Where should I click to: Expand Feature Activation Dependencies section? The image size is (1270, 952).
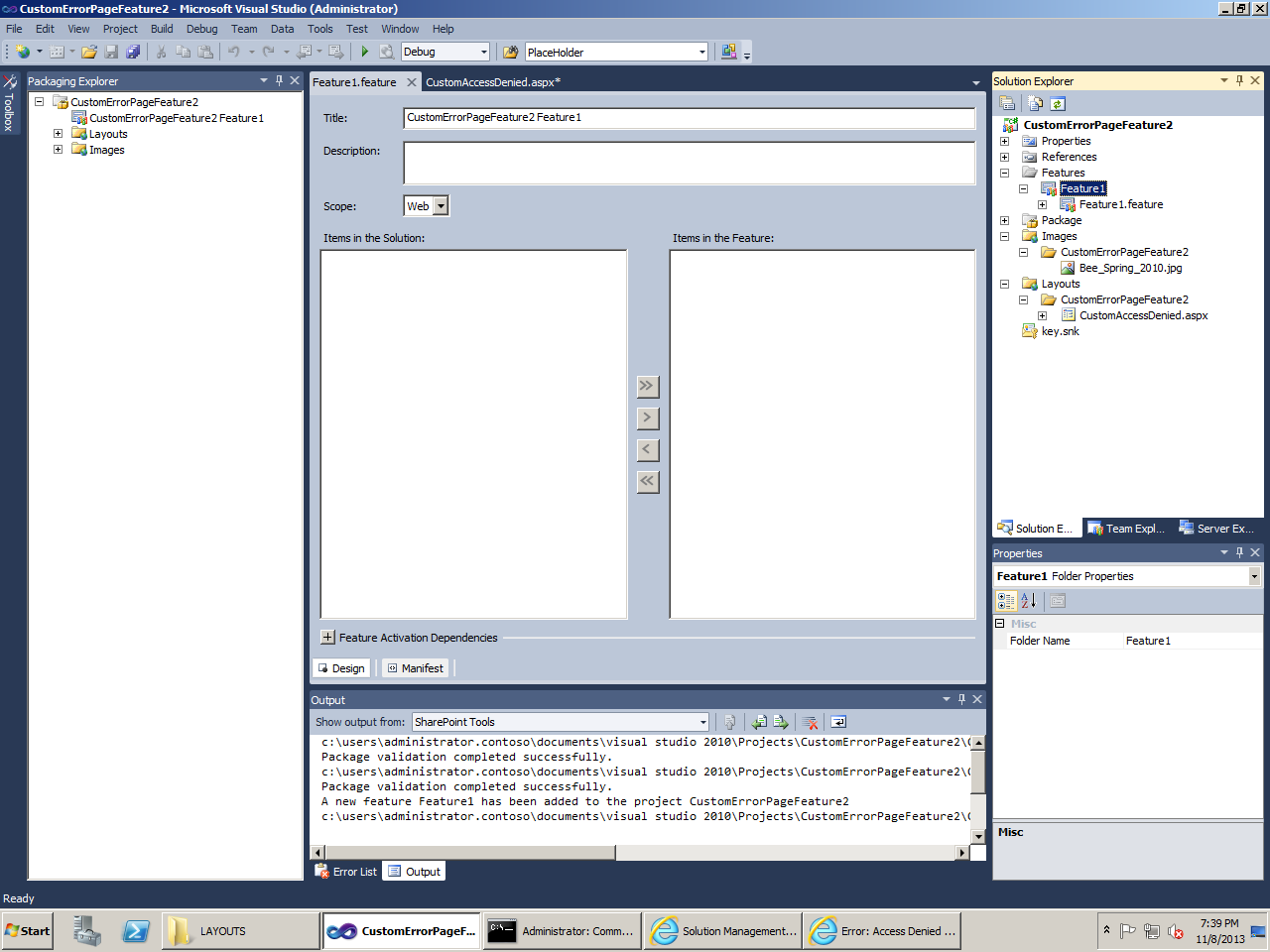(x=327, y=638)
